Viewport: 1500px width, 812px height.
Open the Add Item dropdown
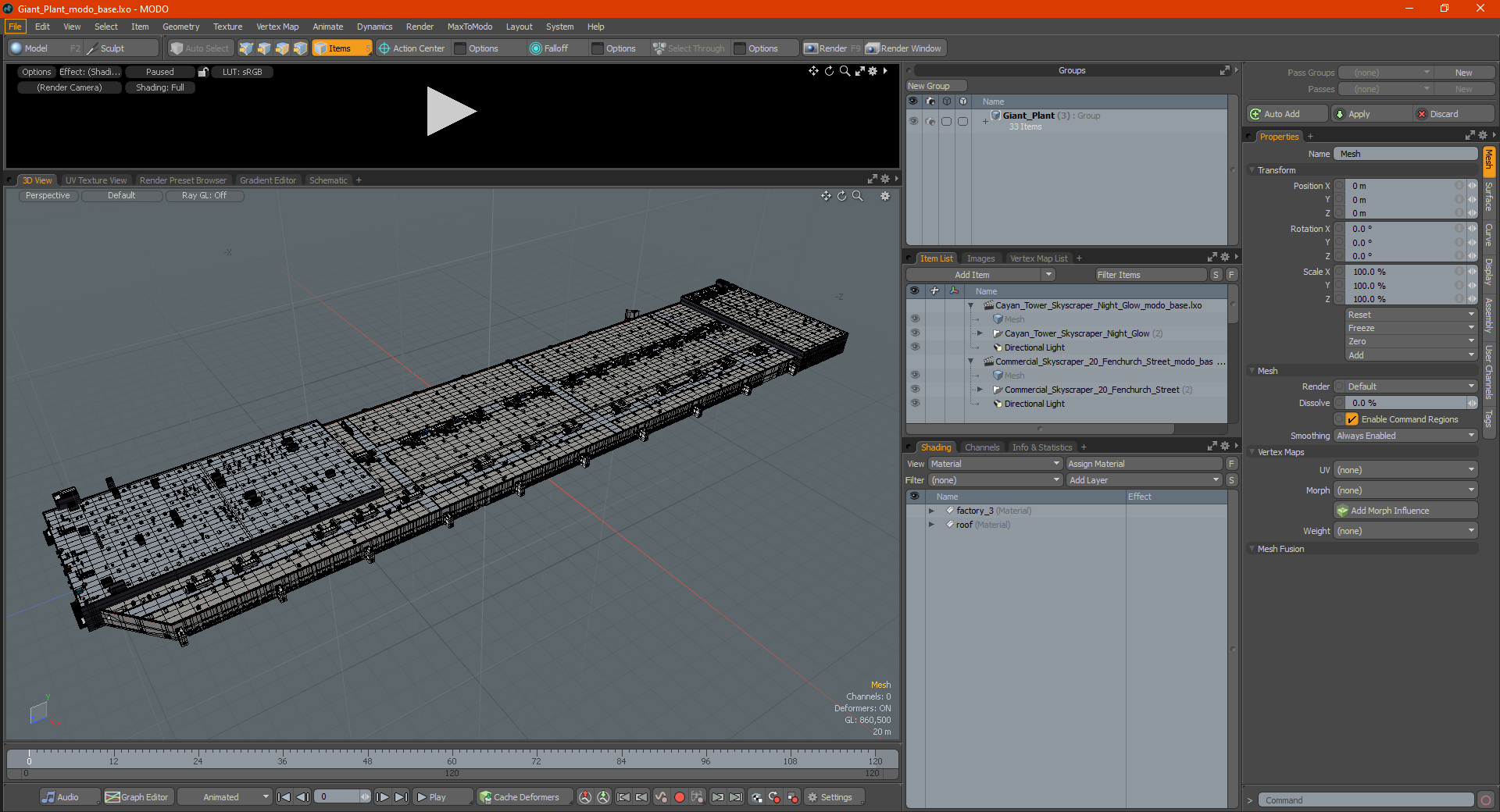(981, 275)
